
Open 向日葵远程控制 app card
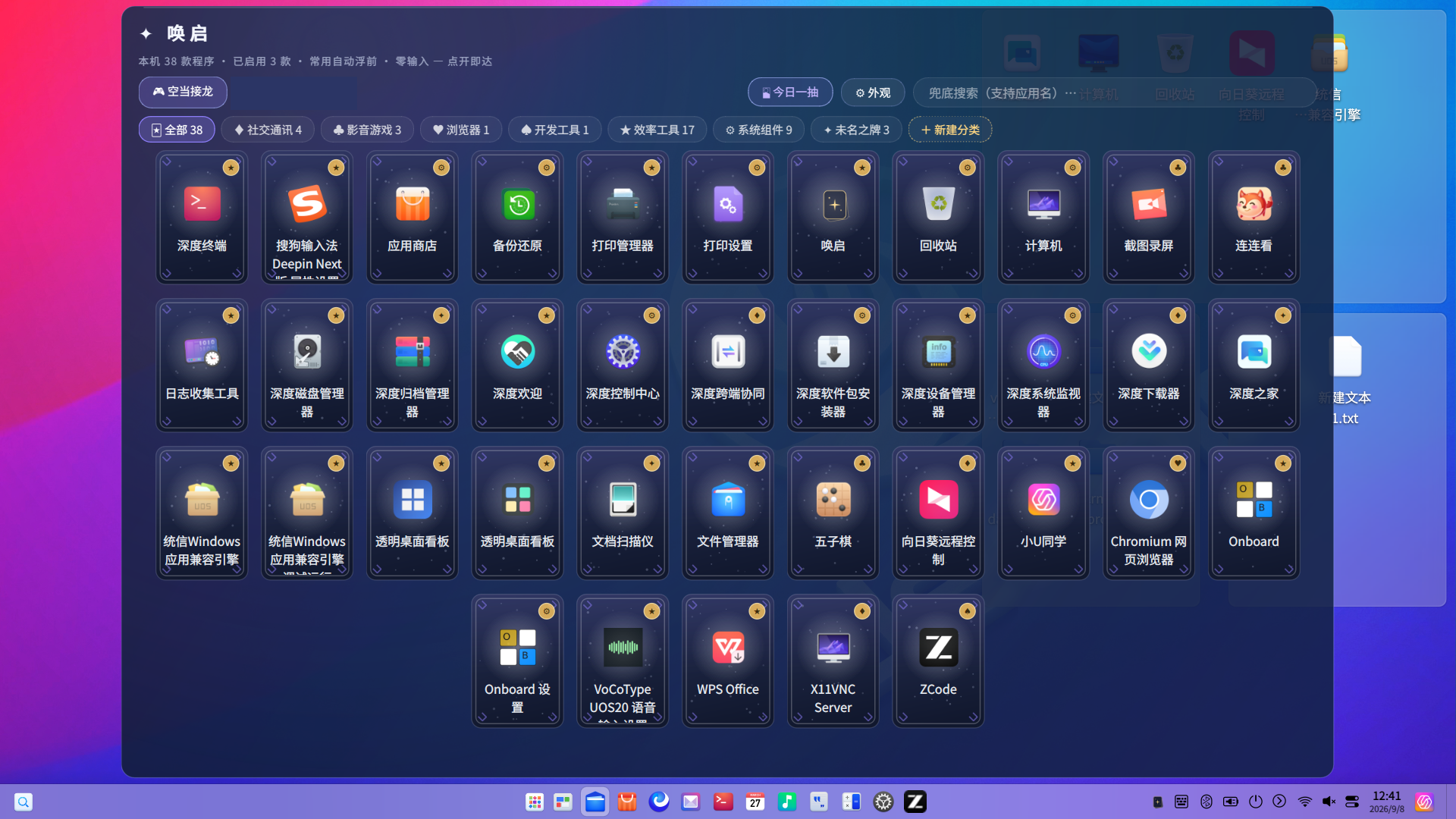938,513
